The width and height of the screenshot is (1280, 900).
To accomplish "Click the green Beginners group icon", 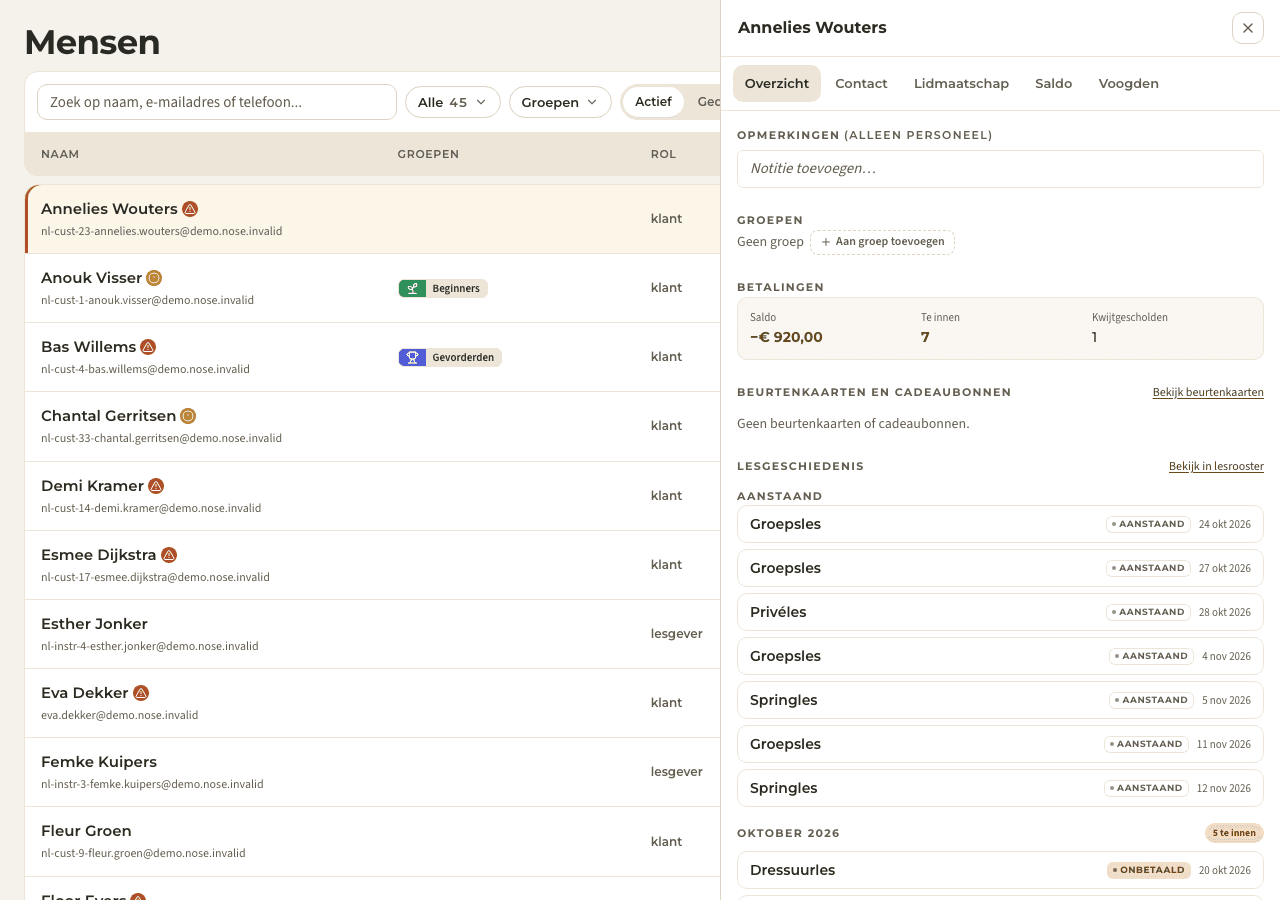I will [412, 288].
